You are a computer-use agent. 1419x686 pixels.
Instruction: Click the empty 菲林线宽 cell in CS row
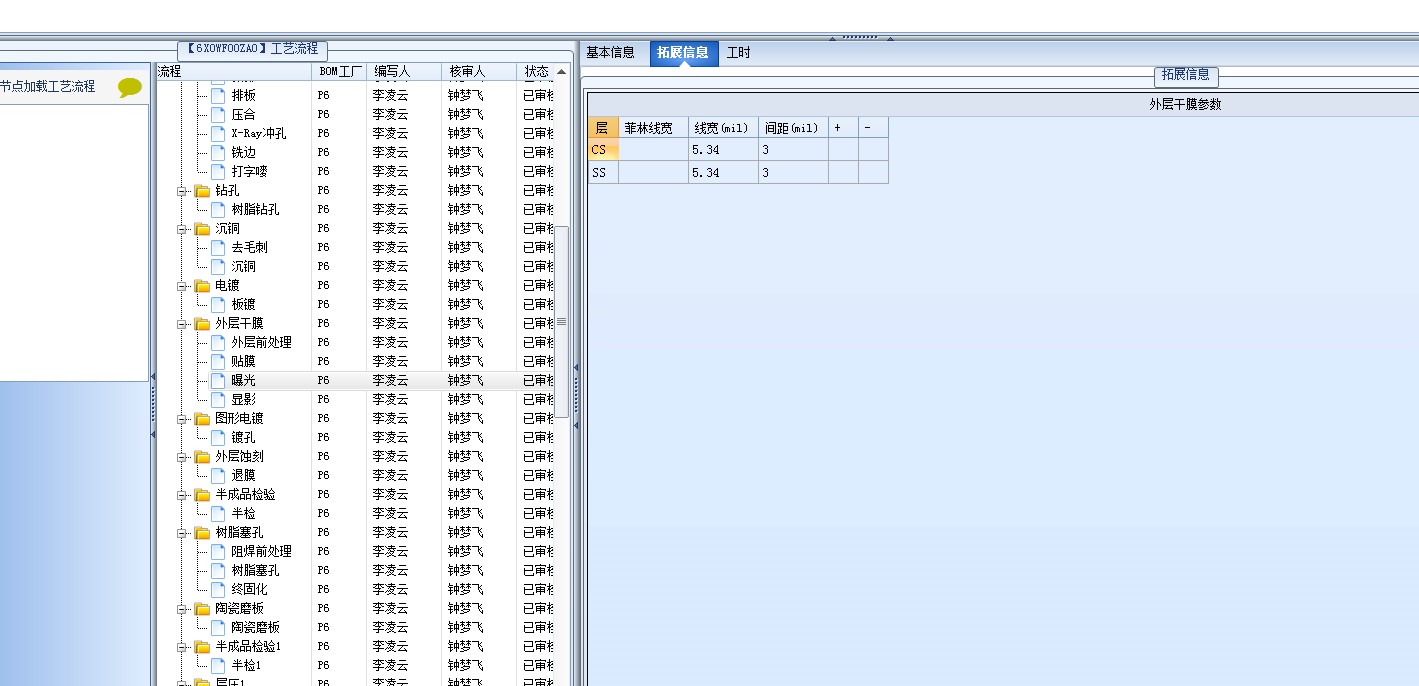click(653, 150)
